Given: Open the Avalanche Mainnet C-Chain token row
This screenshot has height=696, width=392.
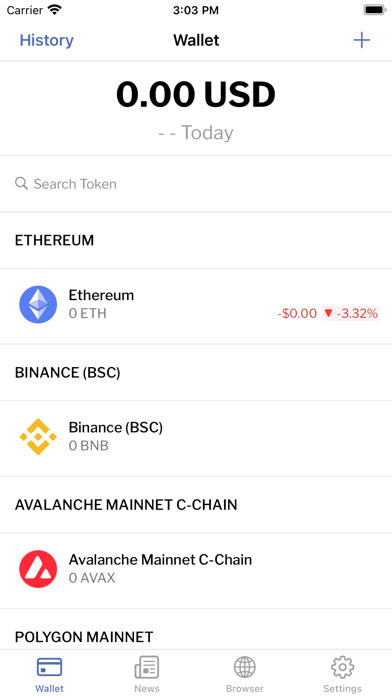Looking at the screenshot, I should point(196,570).
